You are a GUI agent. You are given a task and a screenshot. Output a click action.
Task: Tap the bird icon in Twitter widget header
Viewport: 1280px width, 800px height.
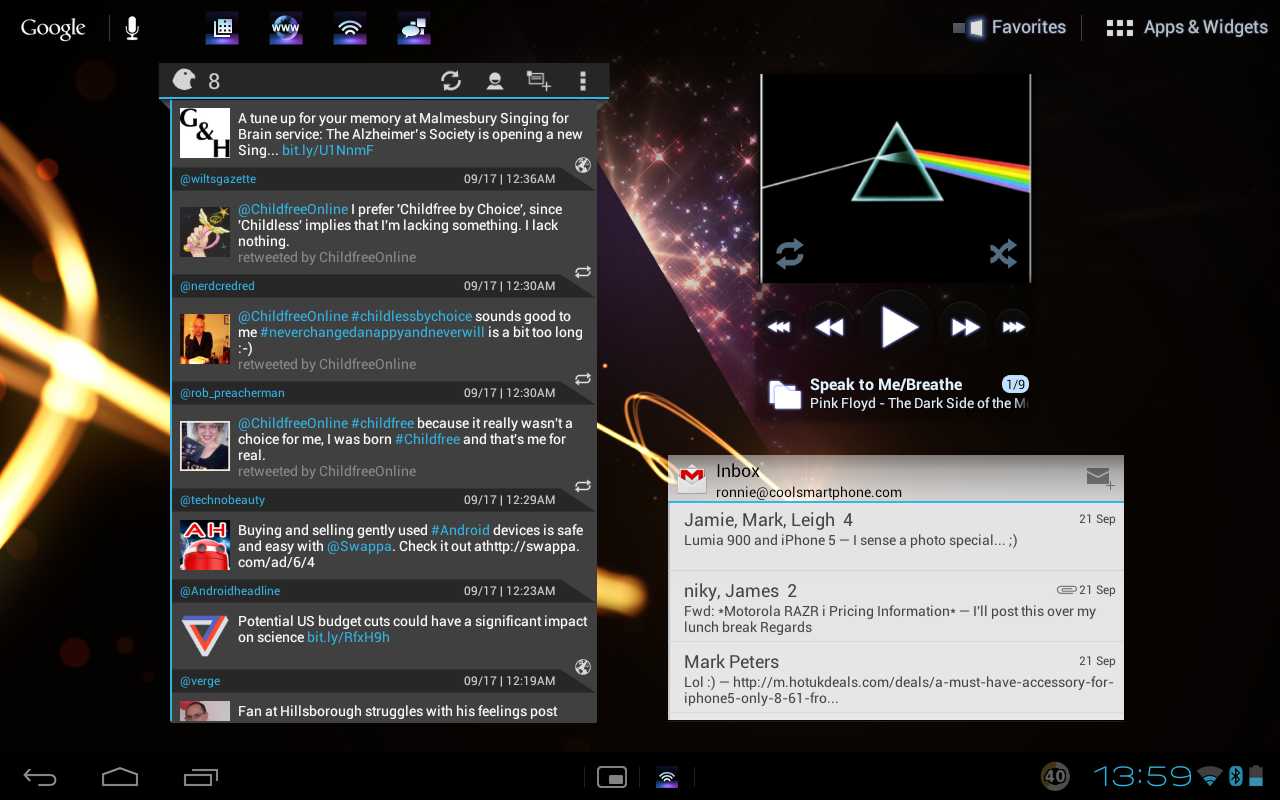pyautogui.click(x=184, y=80)
